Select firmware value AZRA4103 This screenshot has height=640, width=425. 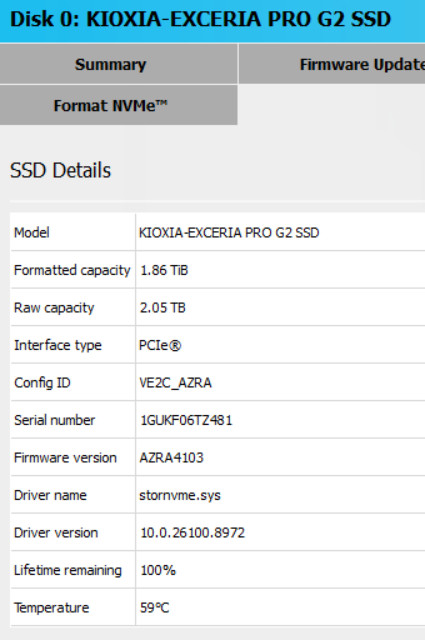coord(171,458)
